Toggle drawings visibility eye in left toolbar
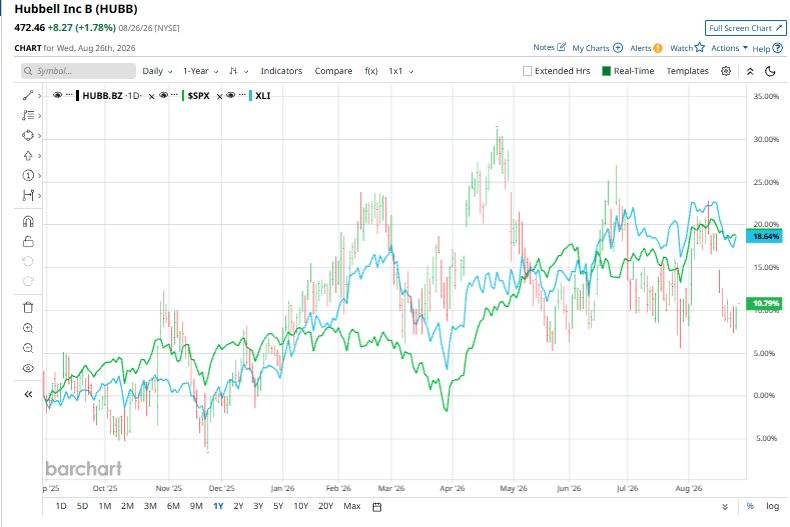790x527 pixels. (x=28, y=368)
